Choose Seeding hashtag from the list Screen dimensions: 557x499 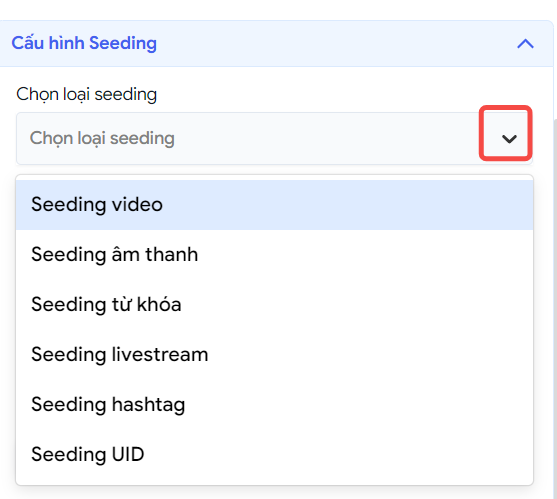274,404
